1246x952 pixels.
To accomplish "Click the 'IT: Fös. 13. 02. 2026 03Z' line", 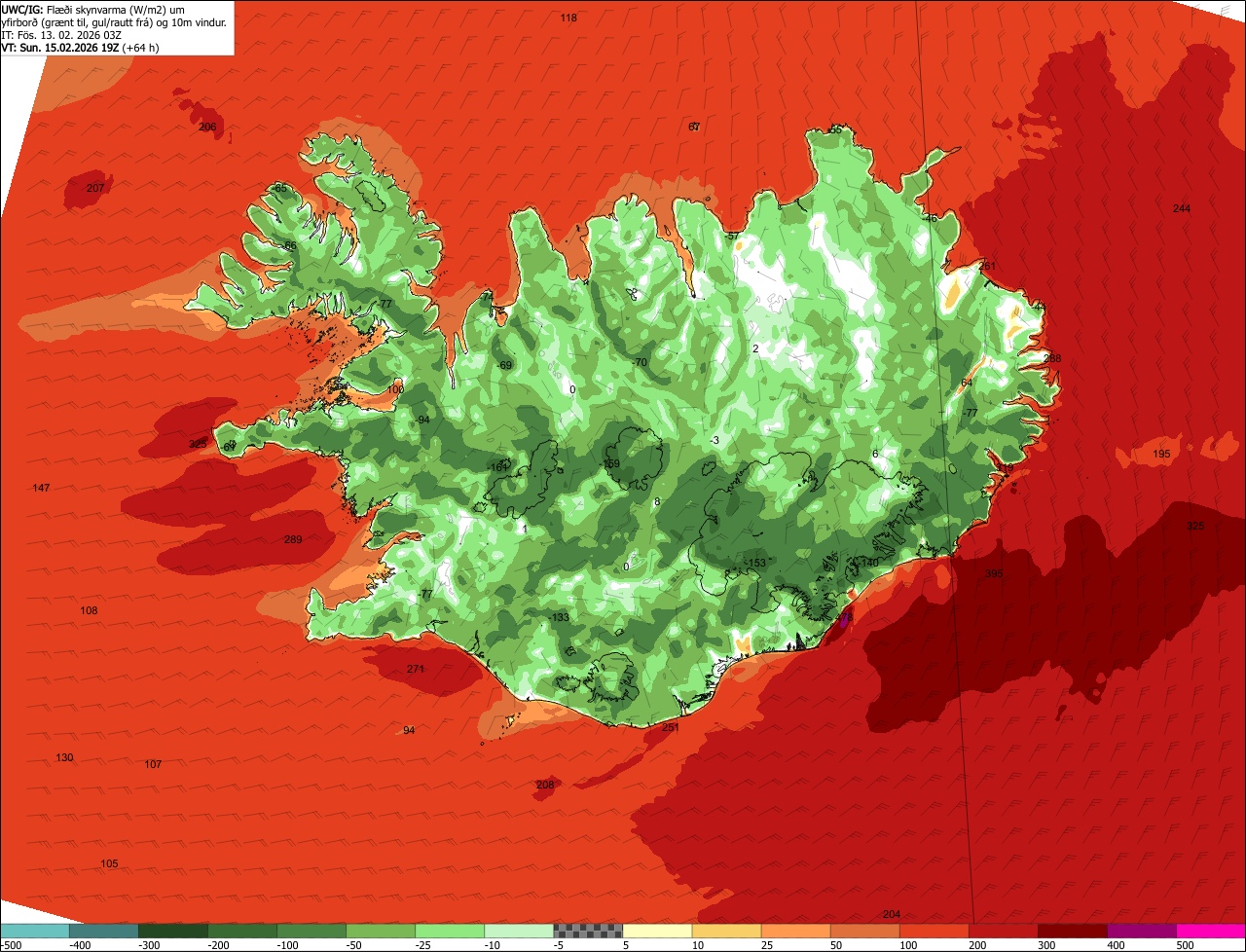I will pyautogui.click(x=61, y=34).
